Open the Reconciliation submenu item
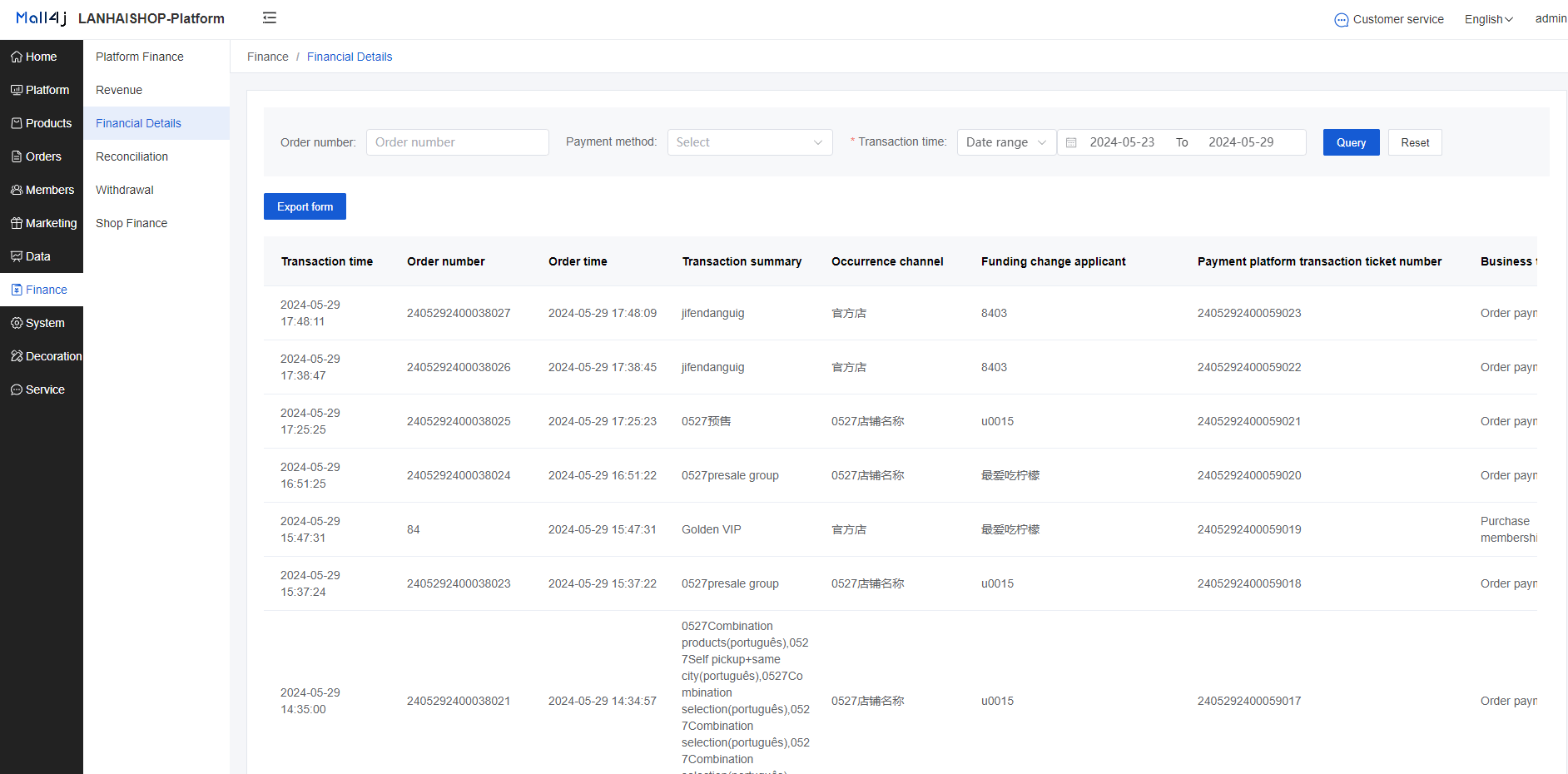This screenshot has height=774, width=1568. [131, 156]
